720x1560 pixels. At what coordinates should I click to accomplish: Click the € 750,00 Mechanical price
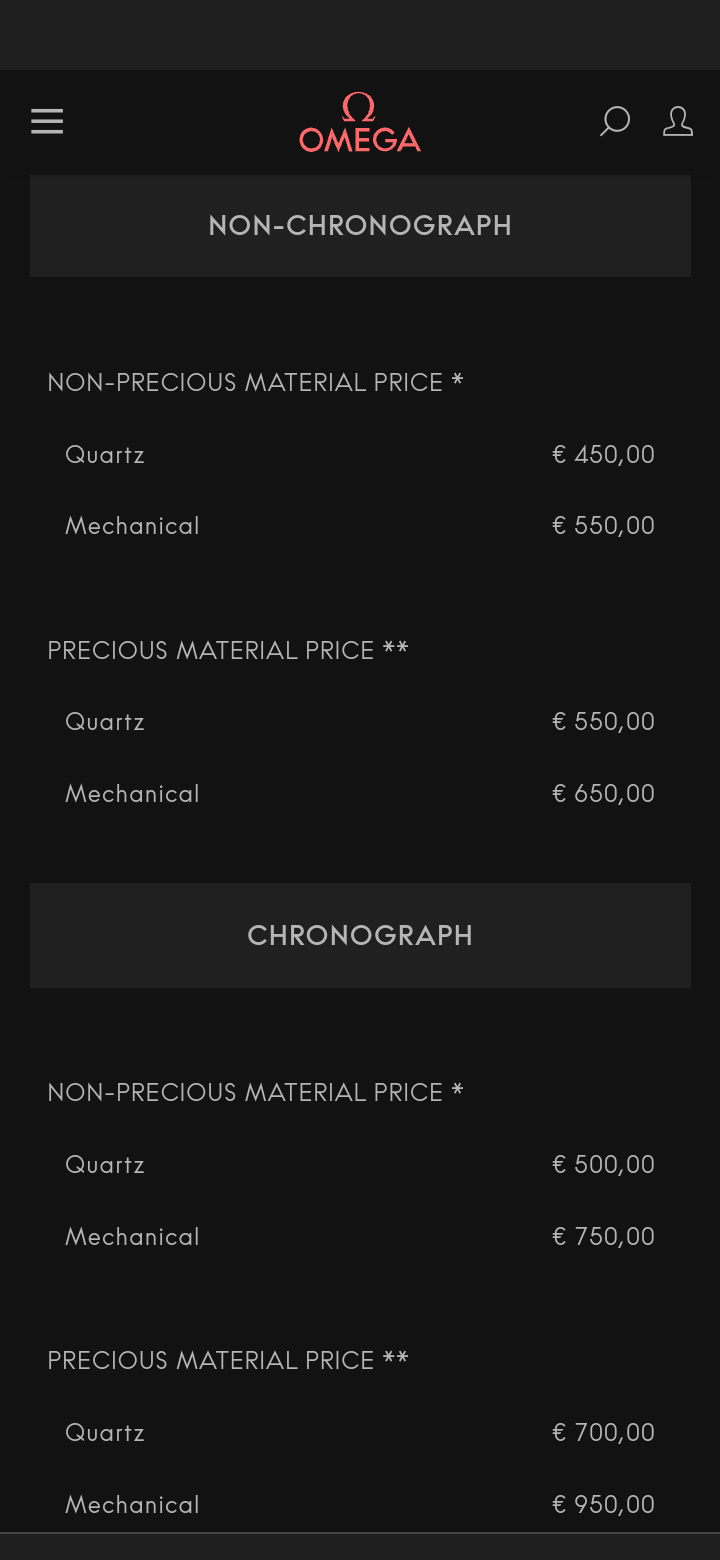tap(603, 1237)
